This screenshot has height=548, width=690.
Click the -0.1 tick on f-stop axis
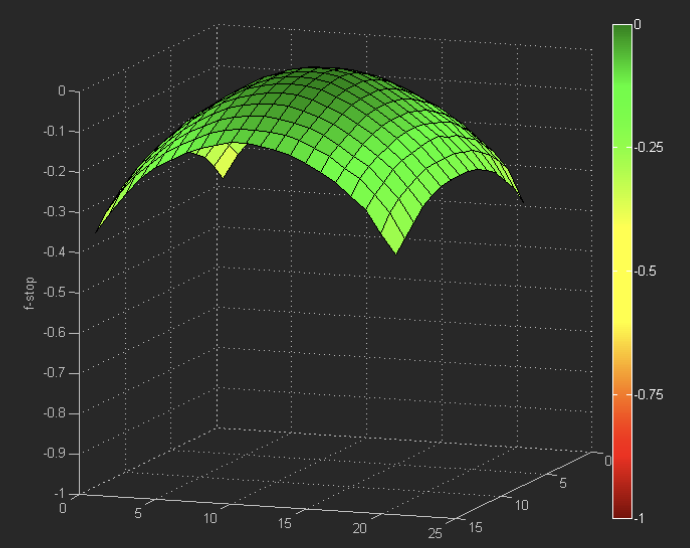[x=55, y=131]
